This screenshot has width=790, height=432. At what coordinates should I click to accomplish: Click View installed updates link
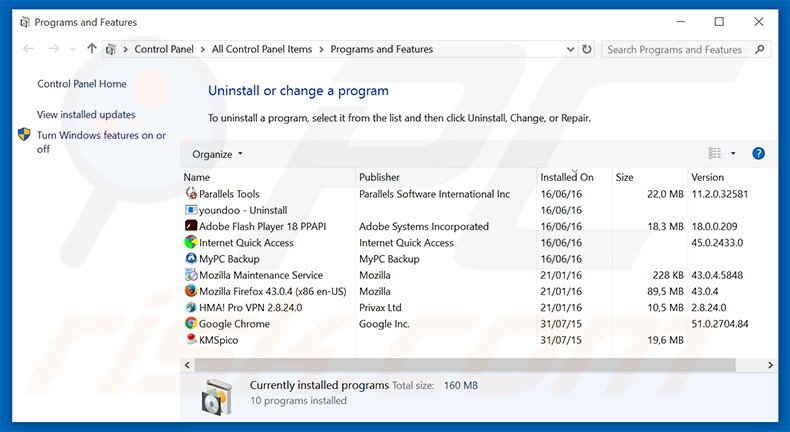click(86, 114)
